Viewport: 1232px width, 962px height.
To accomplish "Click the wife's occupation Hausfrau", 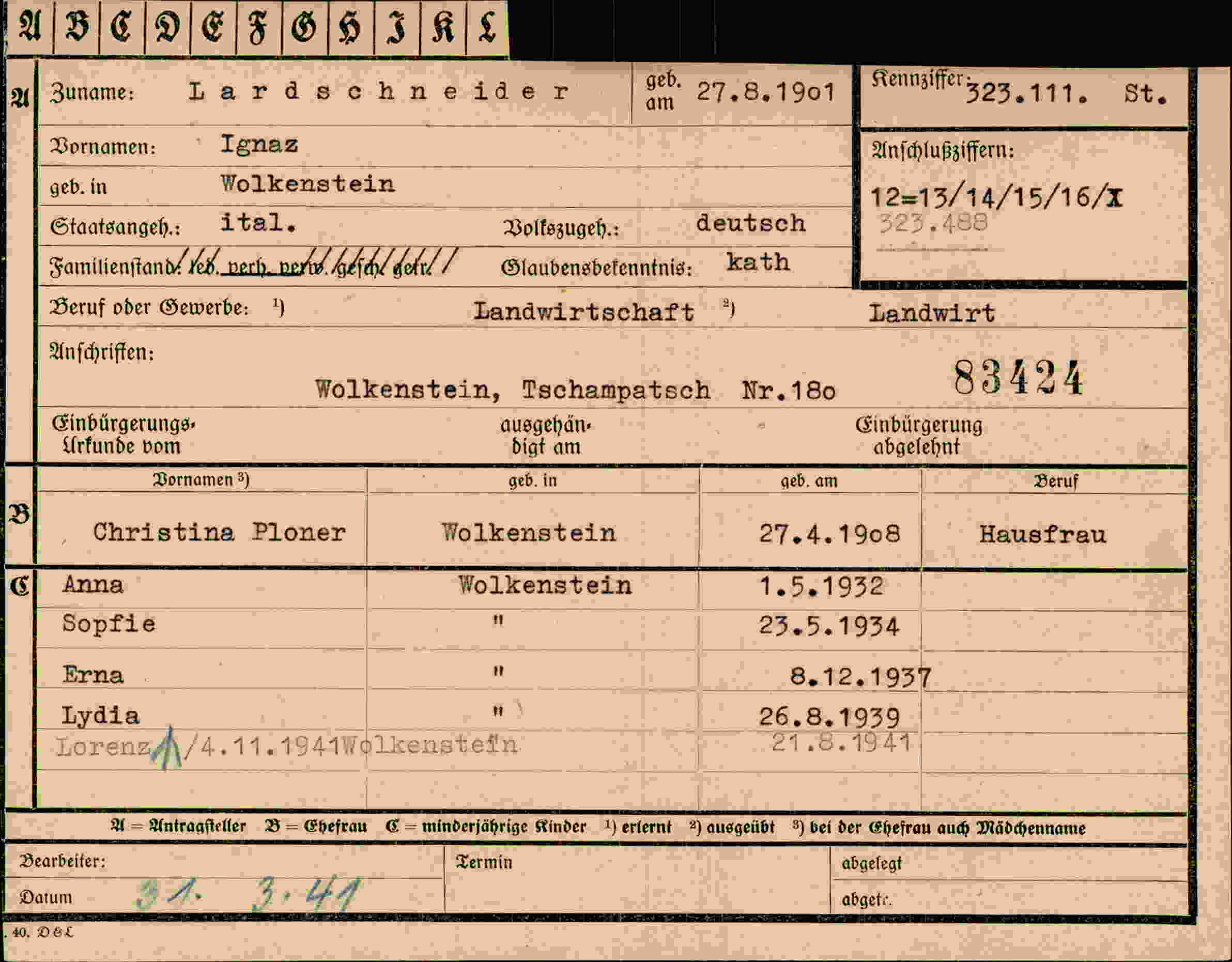I will point(1042,534).
